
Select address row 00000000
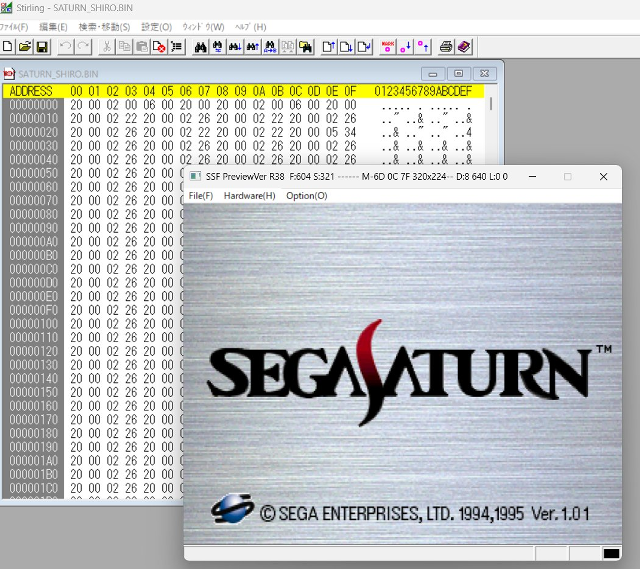(x=33, y=105)
